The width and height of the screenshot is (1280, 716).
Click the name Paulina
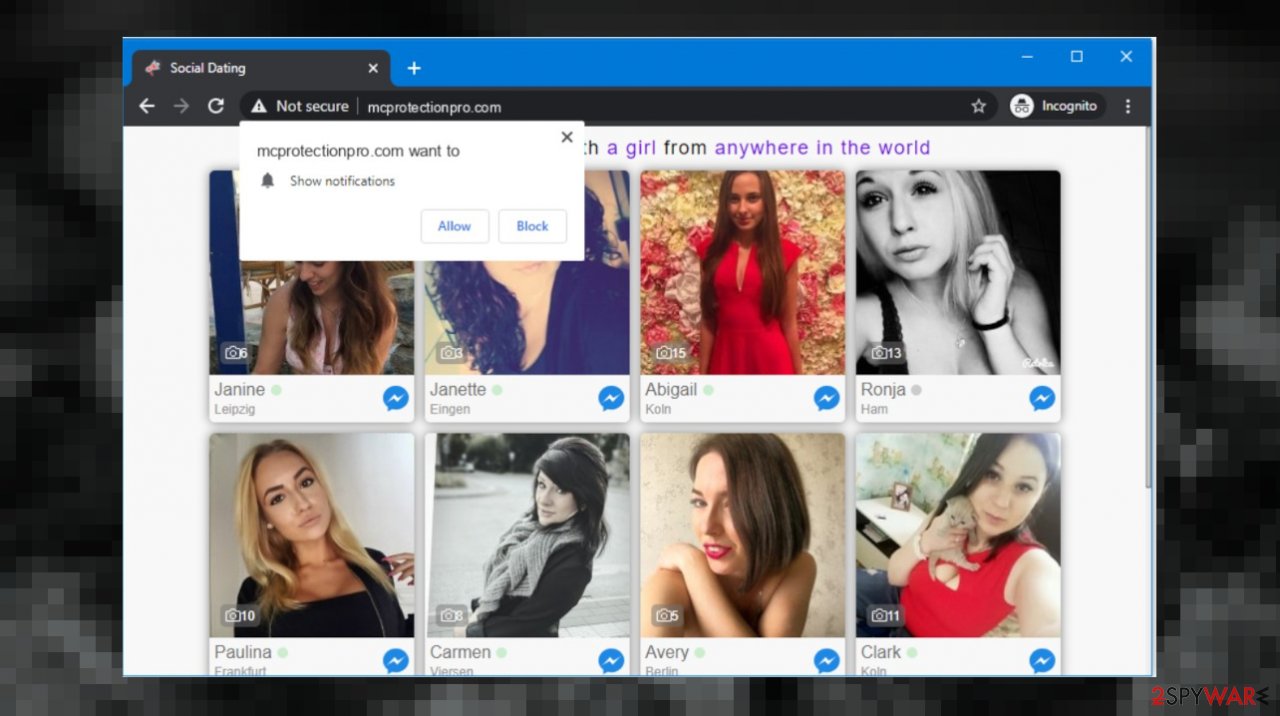243,652
